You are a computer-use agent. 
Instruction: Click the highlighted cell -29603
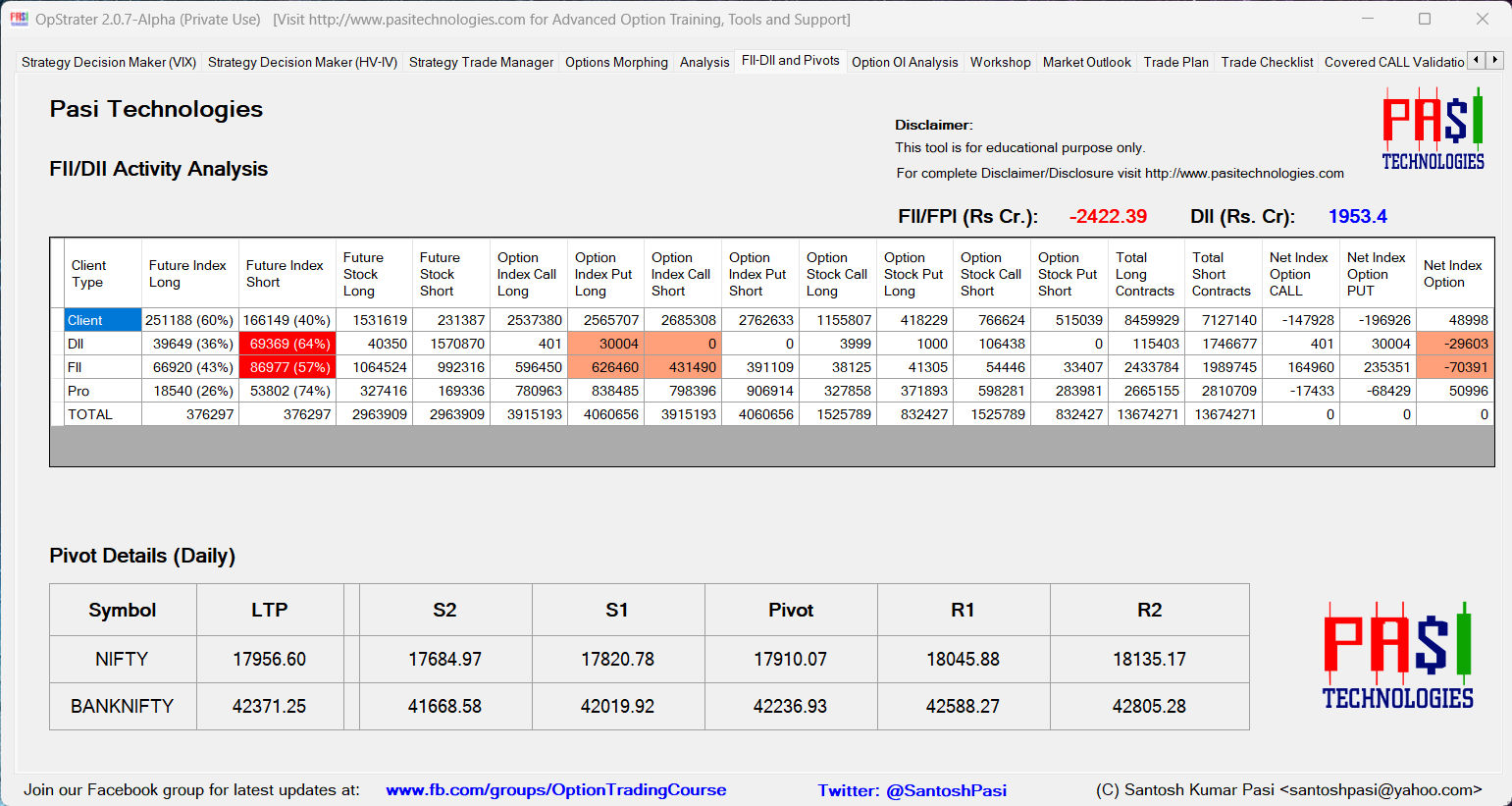(1456, 344)
